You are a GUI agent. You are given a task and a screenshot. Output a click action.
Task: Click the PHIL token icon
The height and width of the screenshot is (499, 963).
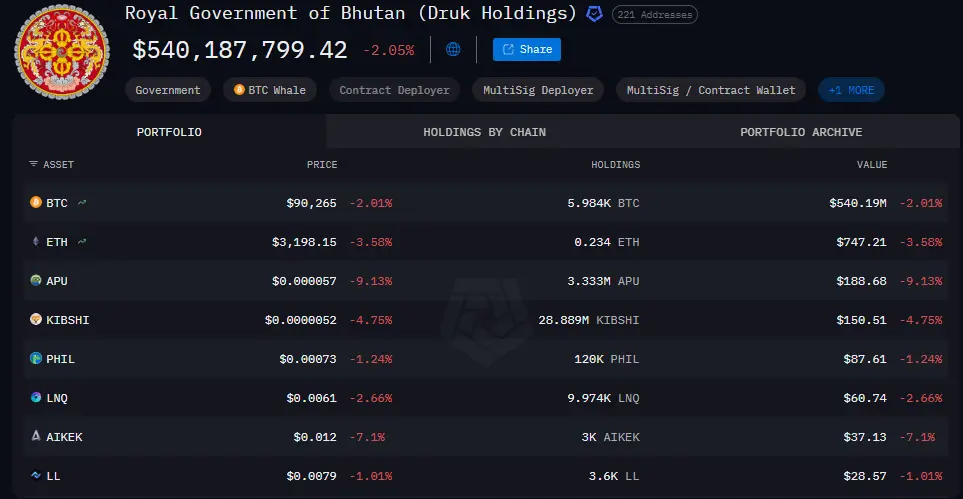coord(36,359)
